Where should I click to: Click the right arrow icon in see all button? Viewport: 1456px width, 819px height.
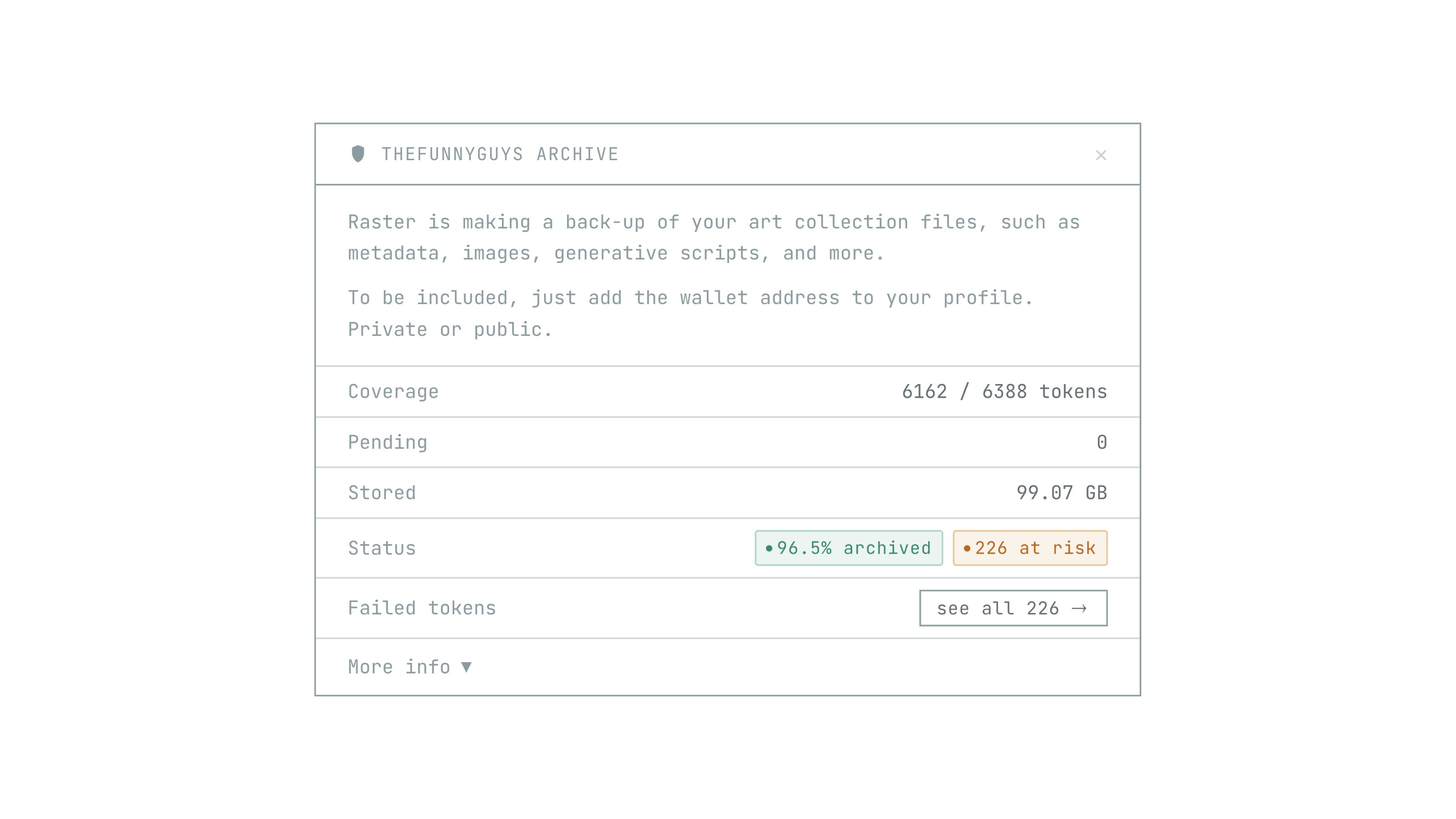coord(1079,608)
